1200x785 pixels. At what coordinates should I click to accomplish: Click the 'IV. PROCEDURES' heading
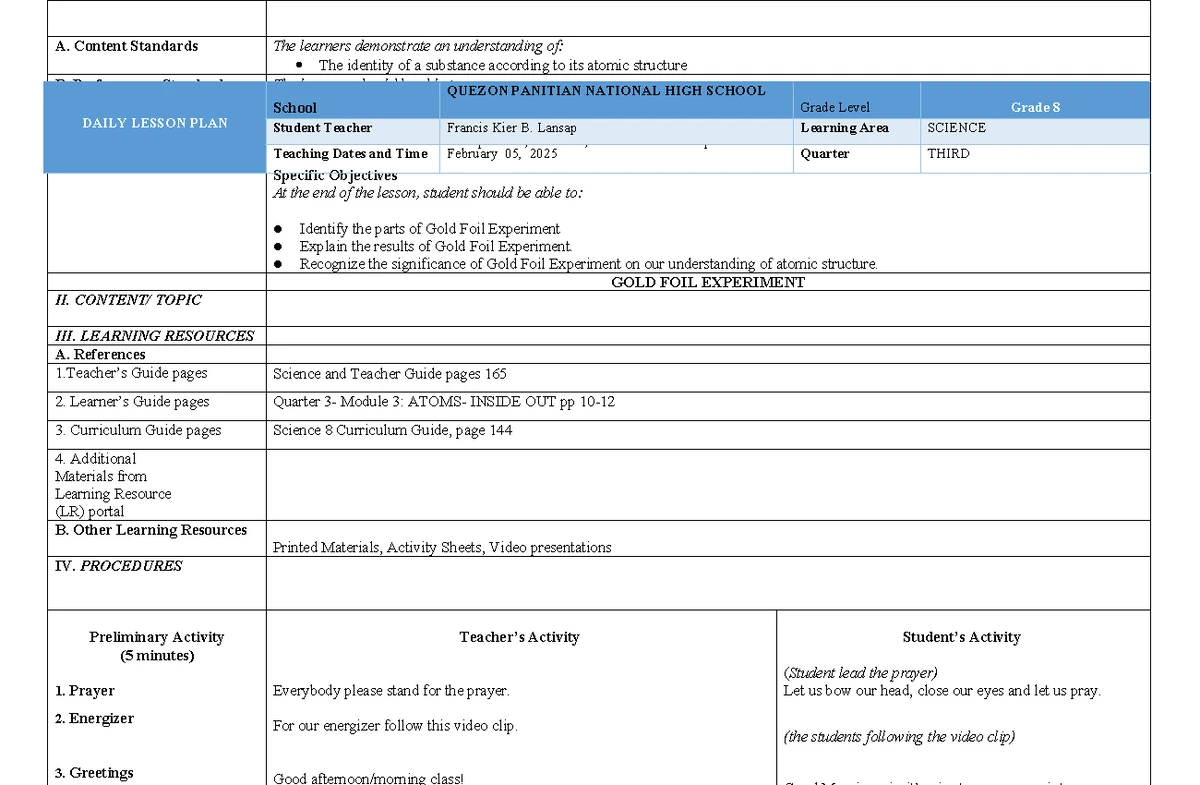[x=119, y=566]
